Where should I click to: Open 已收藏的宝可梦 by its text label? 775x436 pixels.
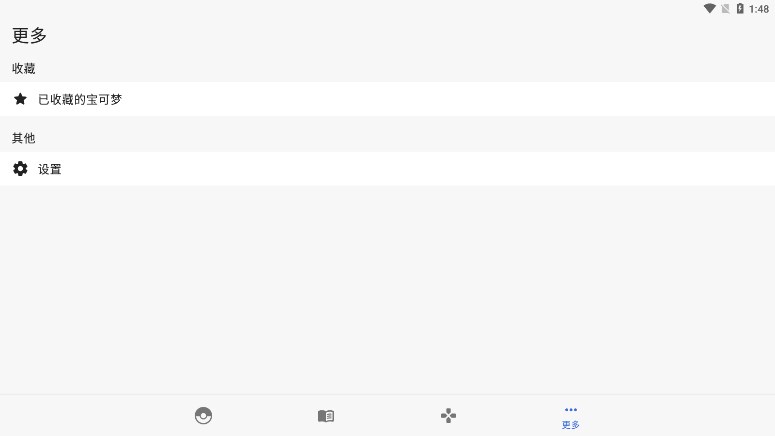click(80, 99)
